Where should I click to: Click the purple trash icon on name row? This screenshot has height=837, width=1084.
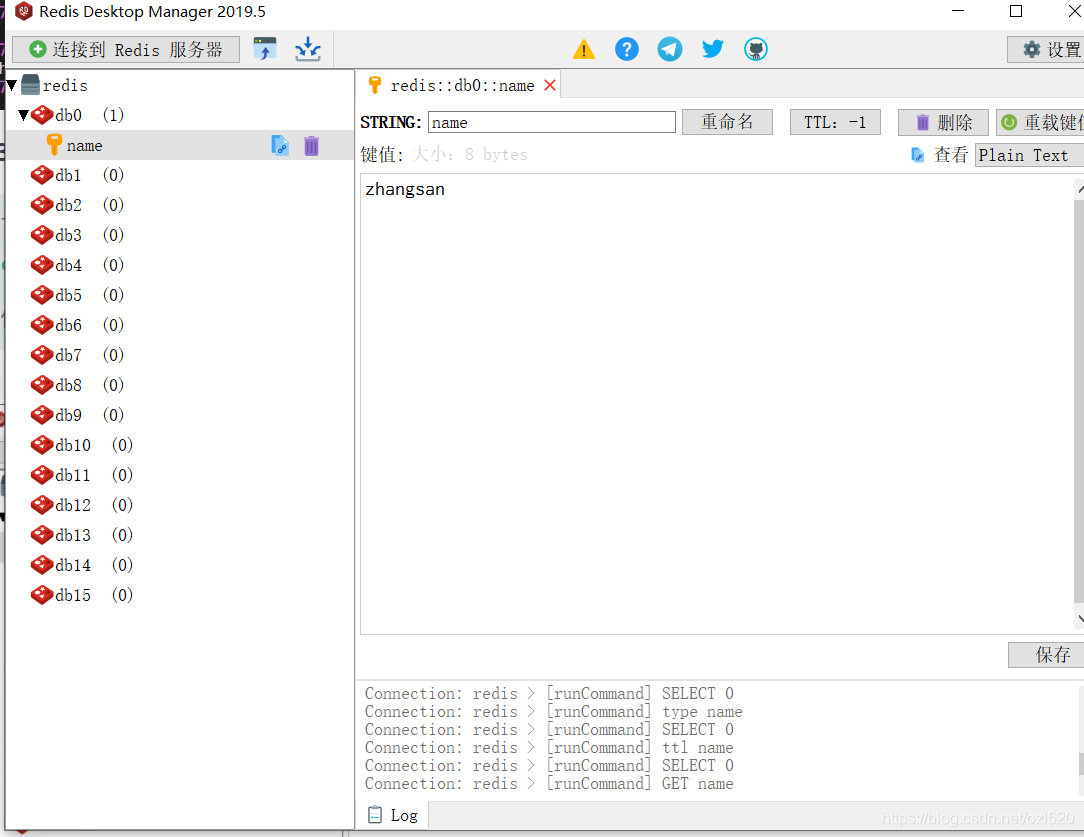(x=312, y=145)
